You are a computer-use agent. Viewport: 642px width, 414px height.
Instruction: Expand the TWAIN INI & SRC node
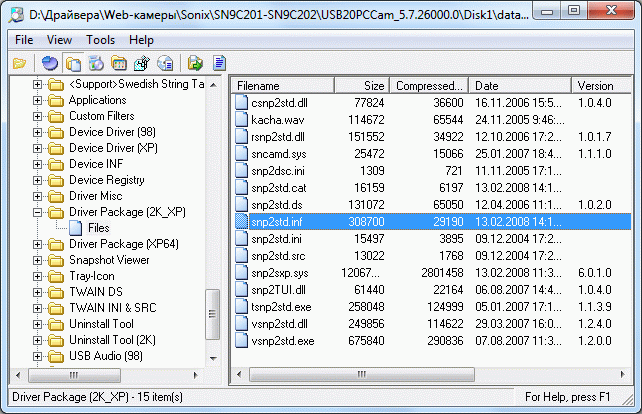coord(37,308)
